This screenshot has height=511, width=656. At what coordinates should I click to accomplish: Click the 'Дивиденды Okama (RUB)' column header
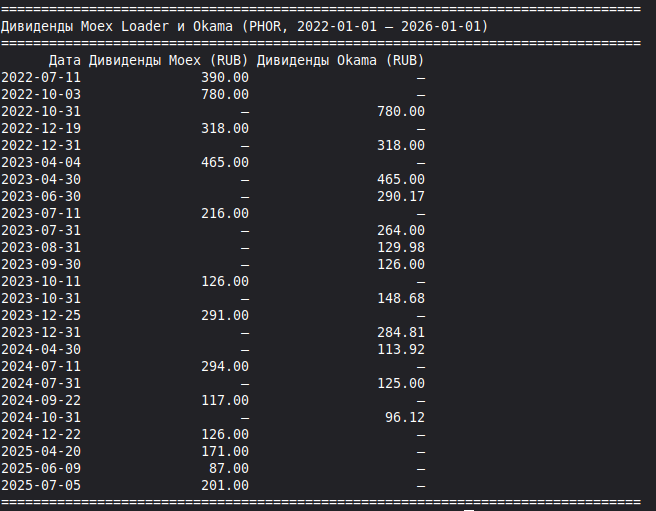pos(340,60)
